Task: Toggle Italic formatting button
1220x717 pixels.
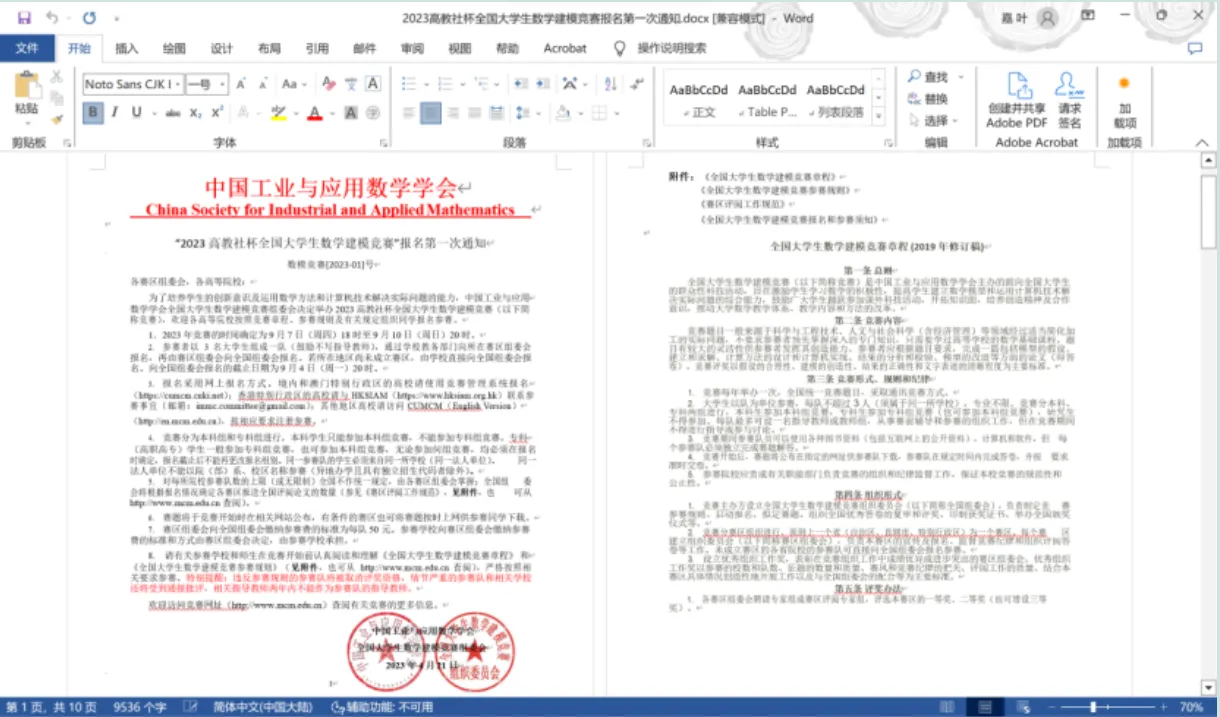Action: click(x=115, y=113)
